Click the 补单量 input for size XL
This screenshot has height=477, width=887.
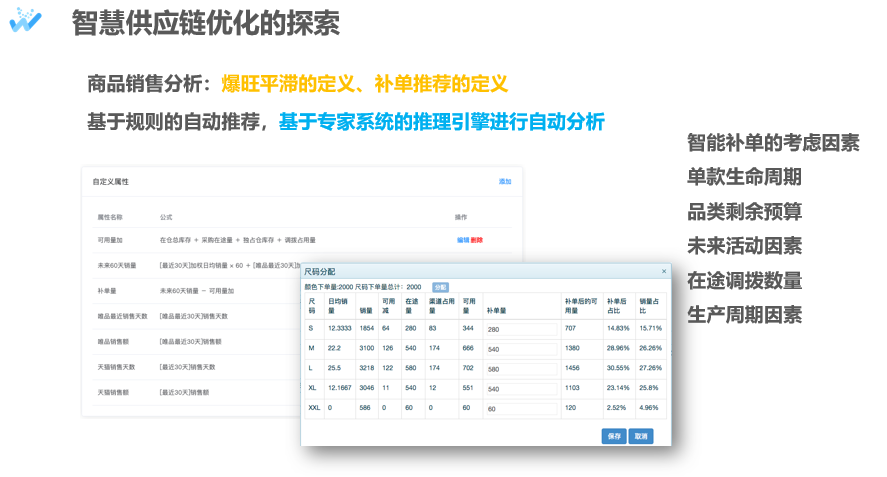coord(522,389)
